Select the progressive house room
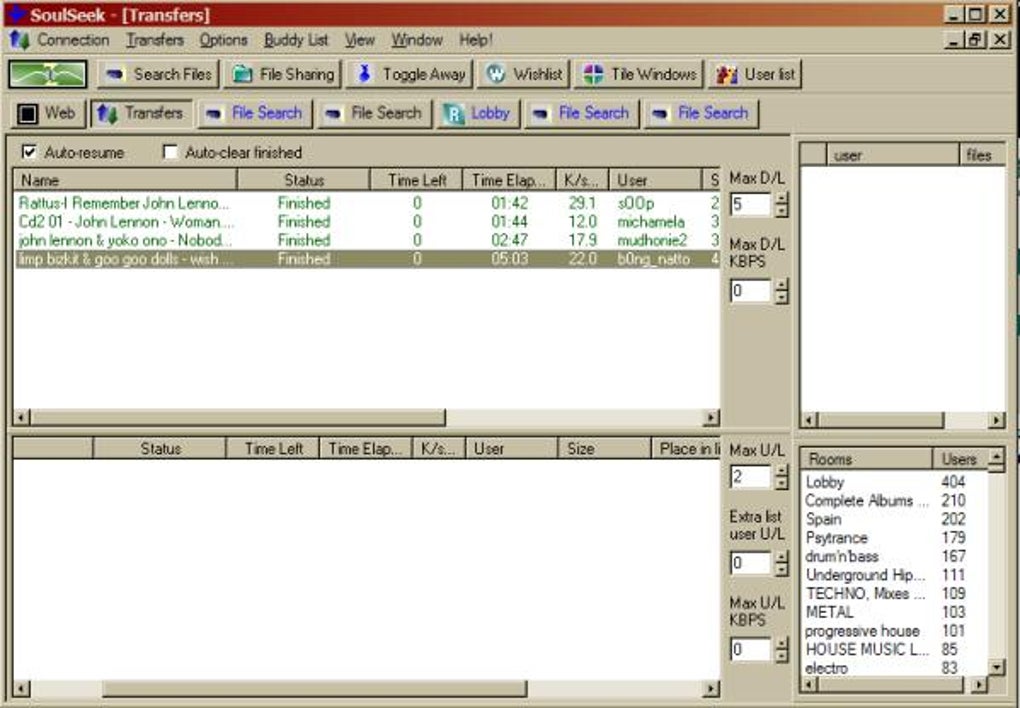Viewport: 1020px width, 708px height. click(x=894, y=631)
